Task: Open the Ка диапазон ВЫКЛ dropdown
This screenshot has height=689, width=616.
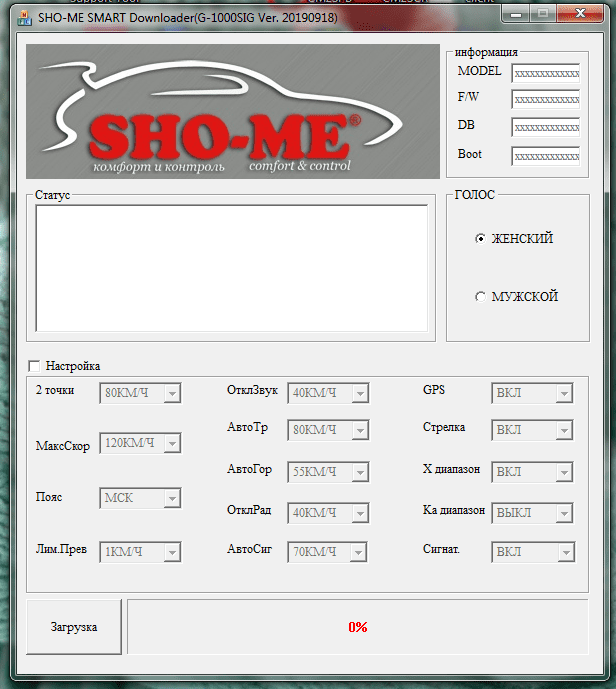Action: 533,513
